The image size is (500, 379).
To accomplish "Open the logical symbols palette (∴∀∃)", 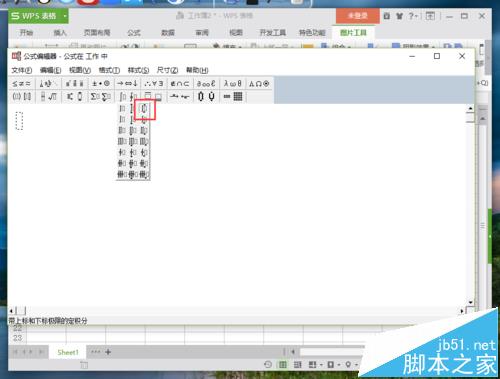I will [x=153, y=84].
